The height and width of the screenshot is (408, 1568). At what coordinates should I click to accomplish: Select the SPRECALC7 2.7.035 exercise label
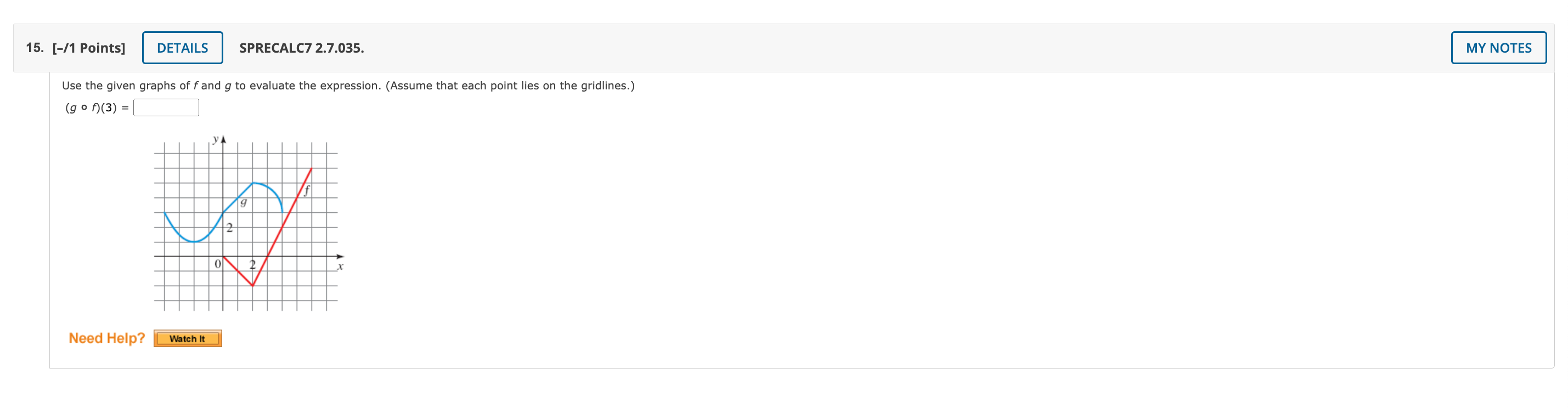click(x=301, y=47)
